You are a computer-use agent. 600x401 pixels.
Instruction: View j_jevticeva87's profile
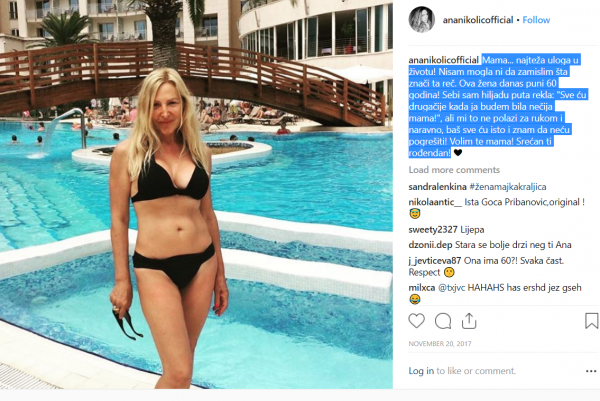[435, 261]
